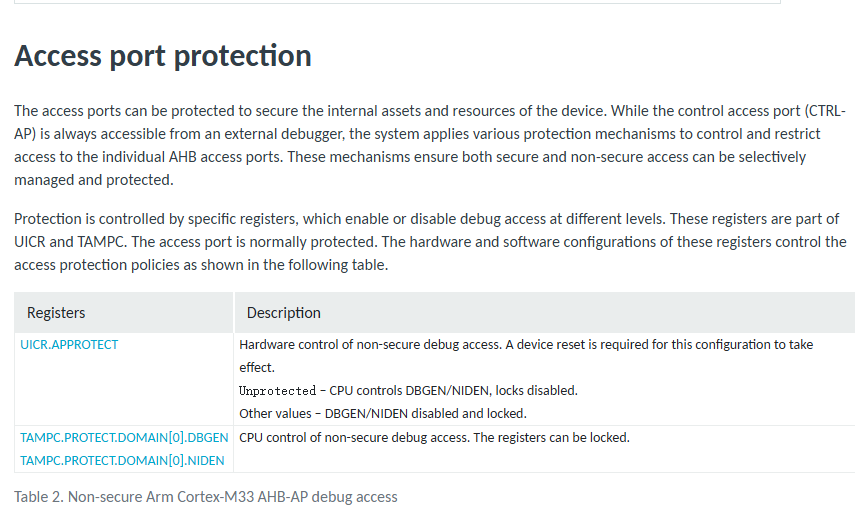Click the monospace word Unprotected
855x522 pixels.
[276, 391]
